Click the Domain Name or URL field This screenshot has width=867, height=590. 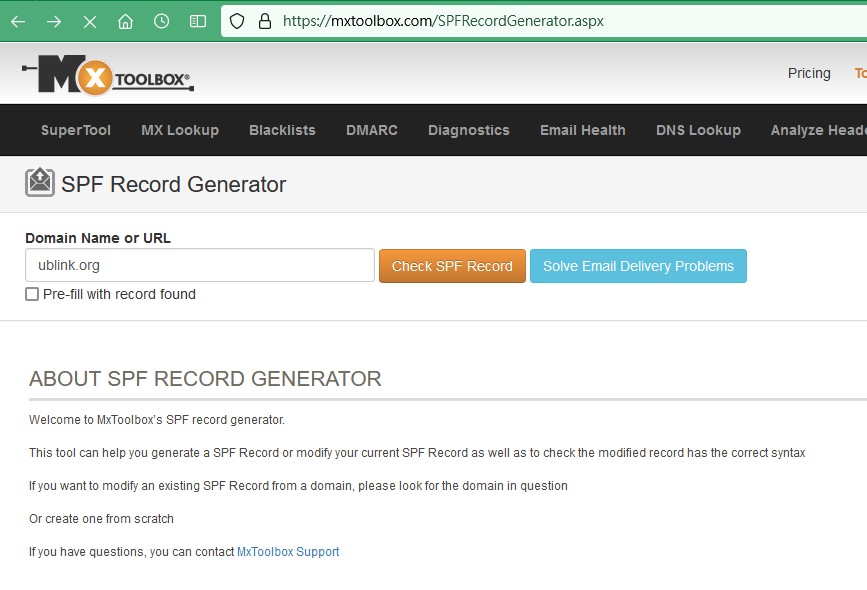(x=200, y=266)
